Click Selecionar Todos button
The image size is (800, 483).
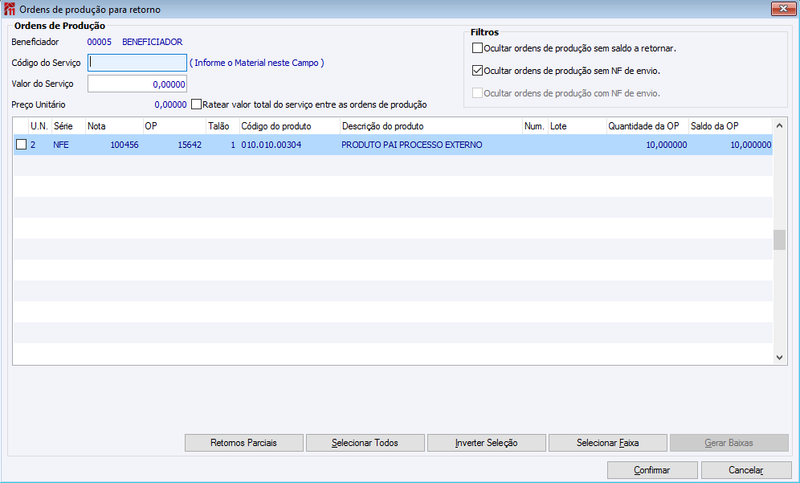(x=365, y=443)
